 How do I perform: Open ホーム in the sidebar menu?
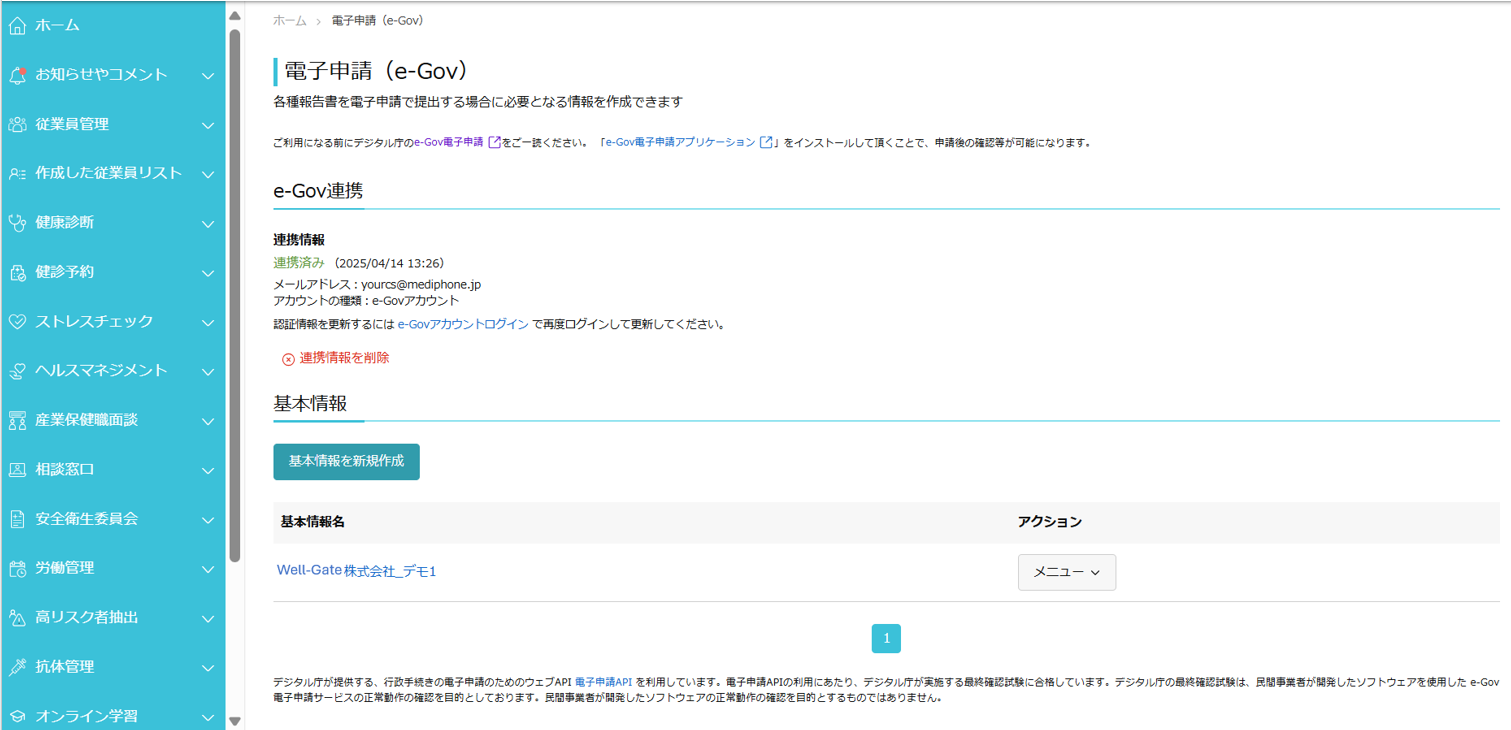pos(57,25)
